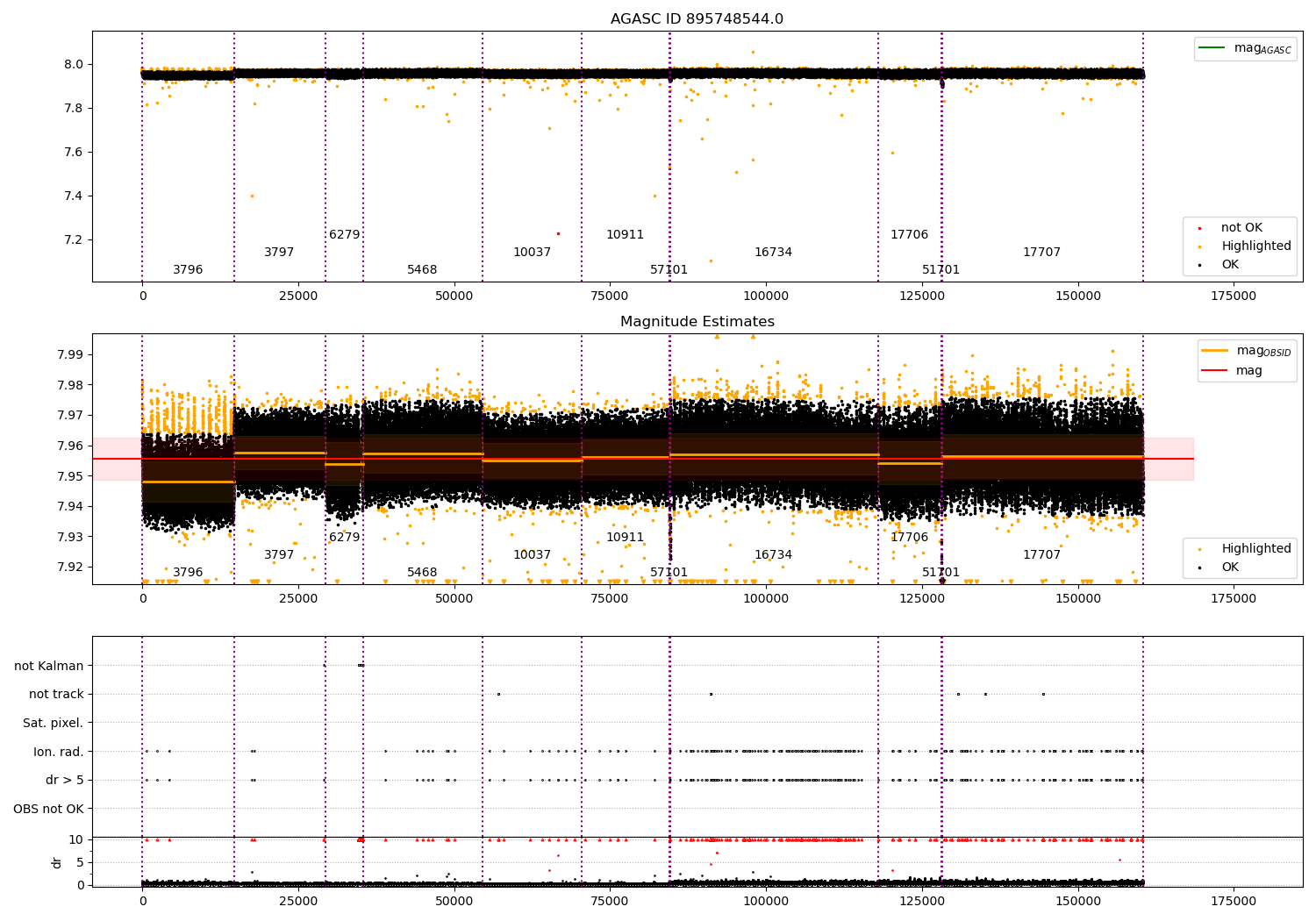Click the 50000 x-axis tick of the bottom plot

tap(454, 901)
